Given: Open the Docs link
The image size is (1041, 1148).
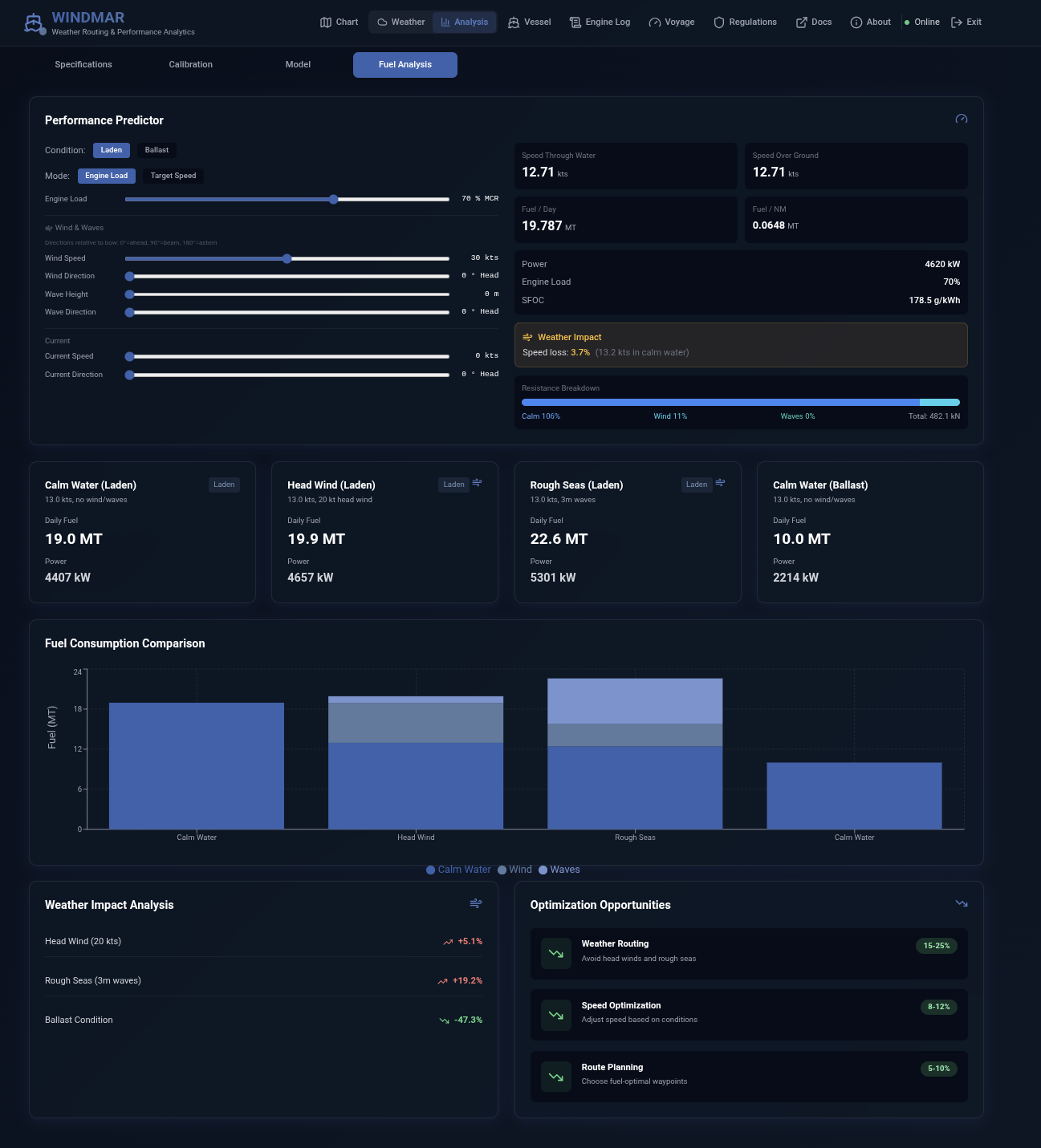Looking at the screenshot, I should point(813,22).
